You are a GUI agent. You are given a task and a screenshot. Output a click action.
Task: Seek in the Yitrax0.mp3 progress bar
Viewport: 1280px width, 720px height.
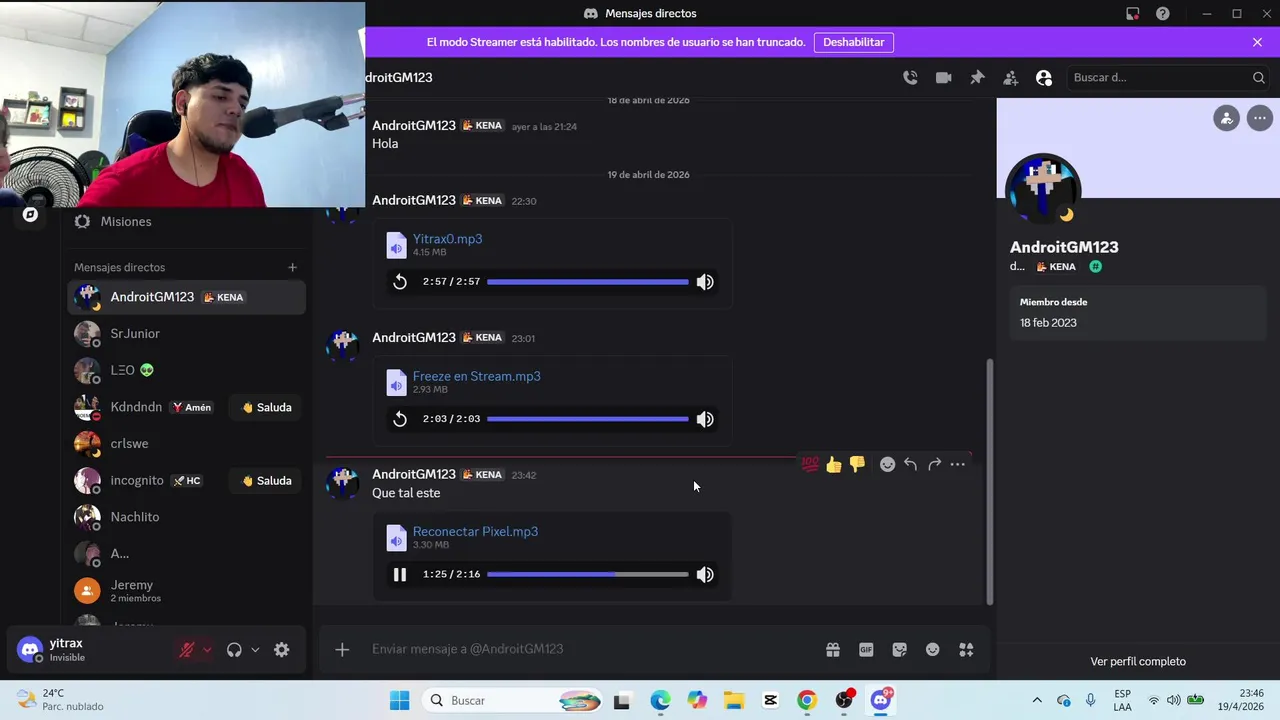(x=587, y=282)
